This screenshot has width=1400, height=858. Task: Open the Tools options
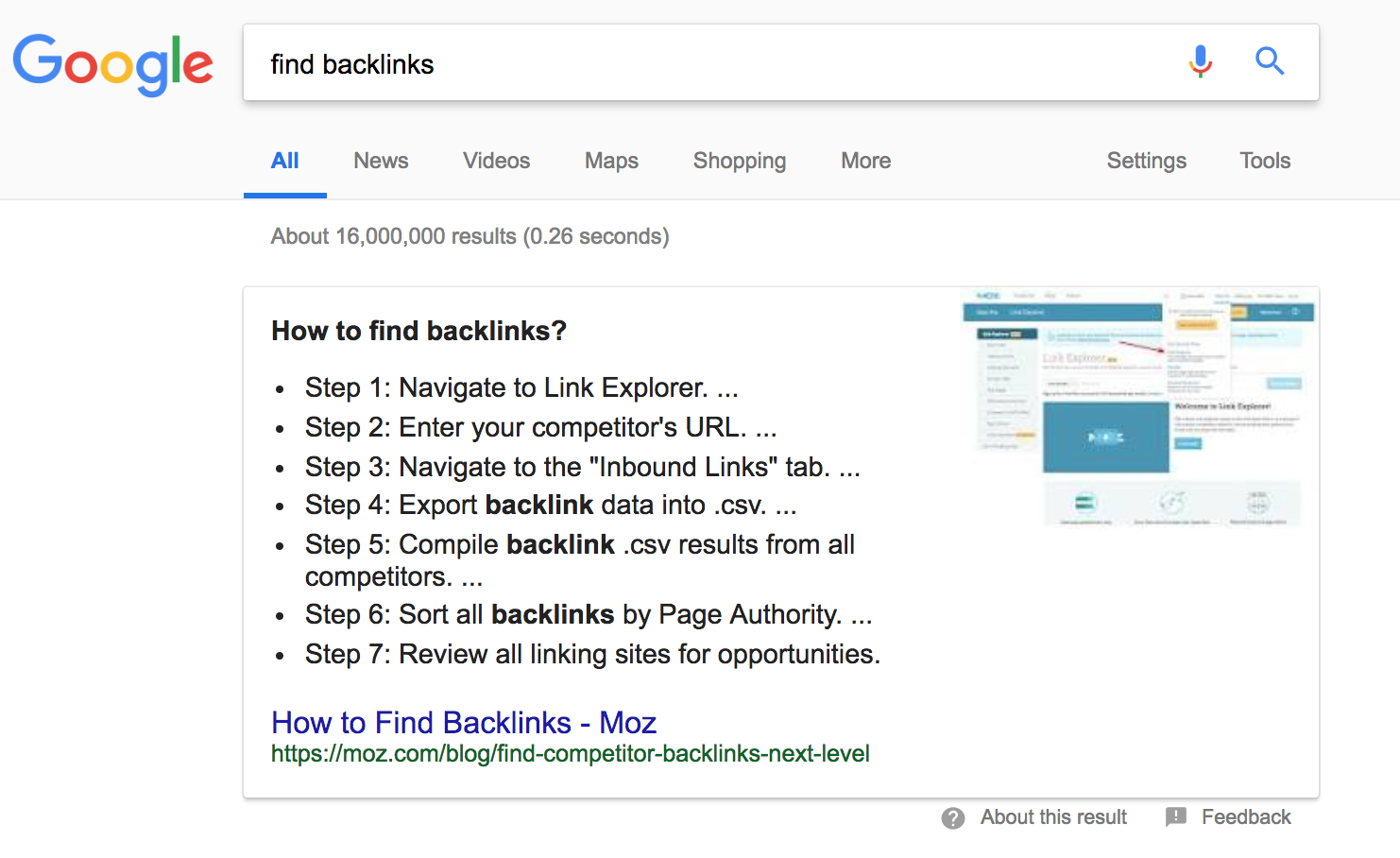1264,161
